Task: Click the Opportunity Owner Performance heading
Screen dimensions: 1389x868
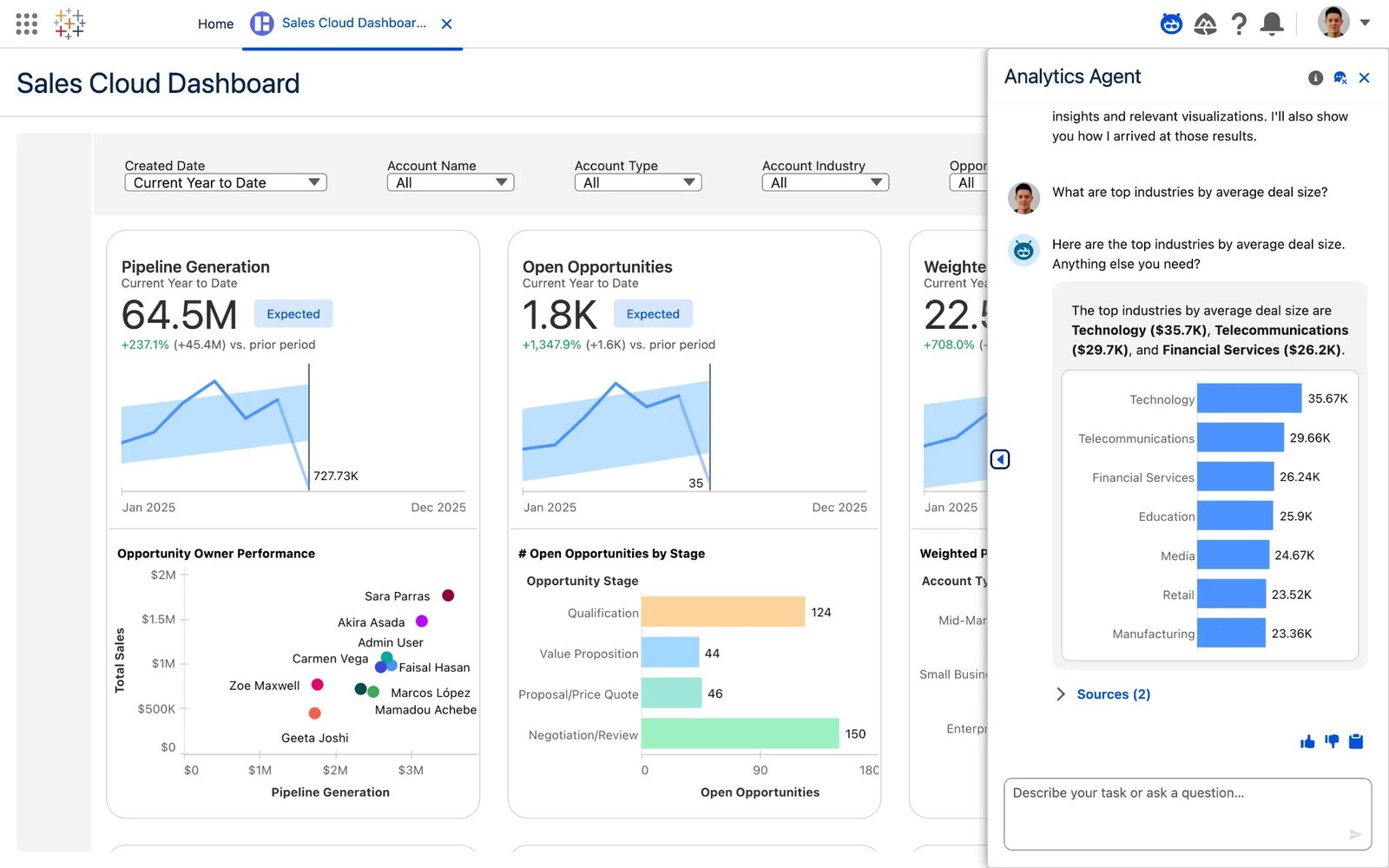Action: 216,554
